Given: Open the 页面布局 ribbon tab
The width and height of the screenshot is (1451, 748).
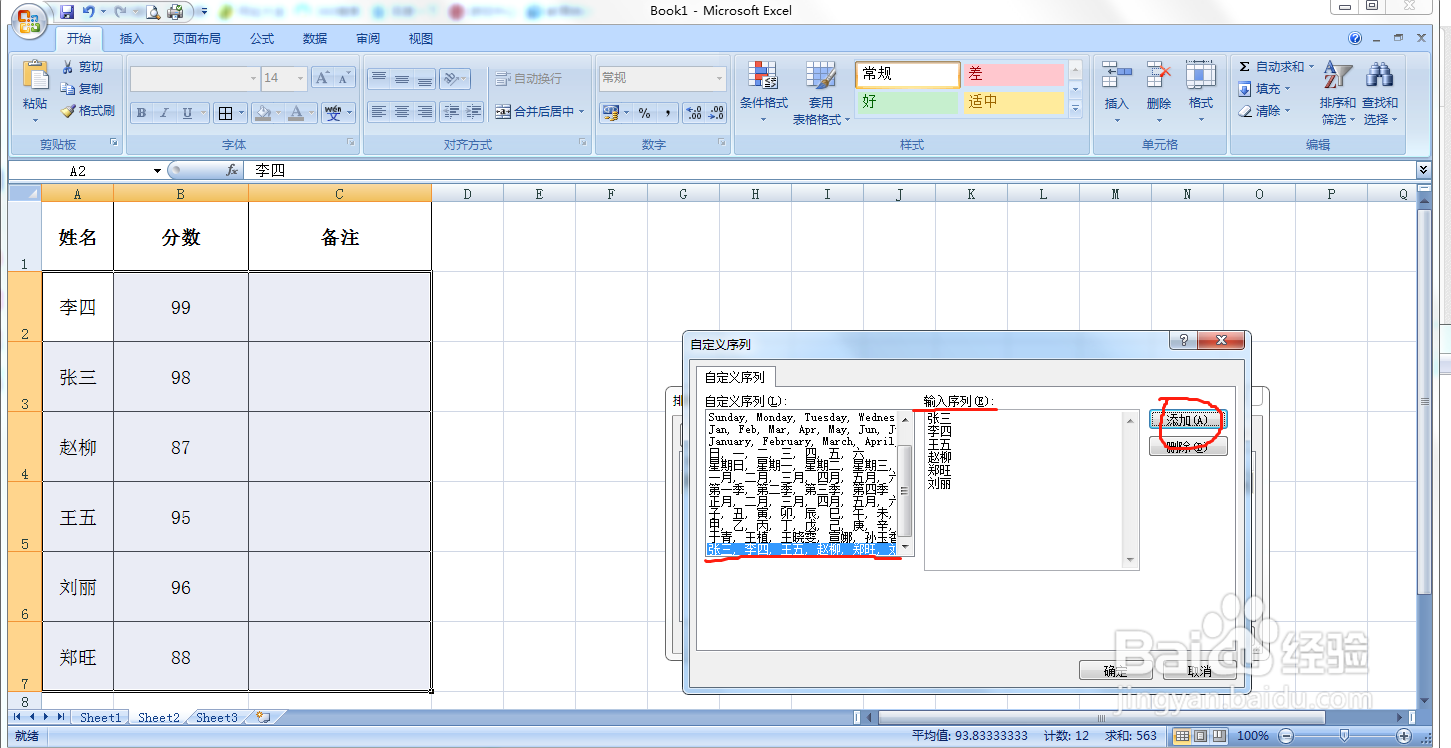Looking at the screenshot, I should [x=196, y=39].
